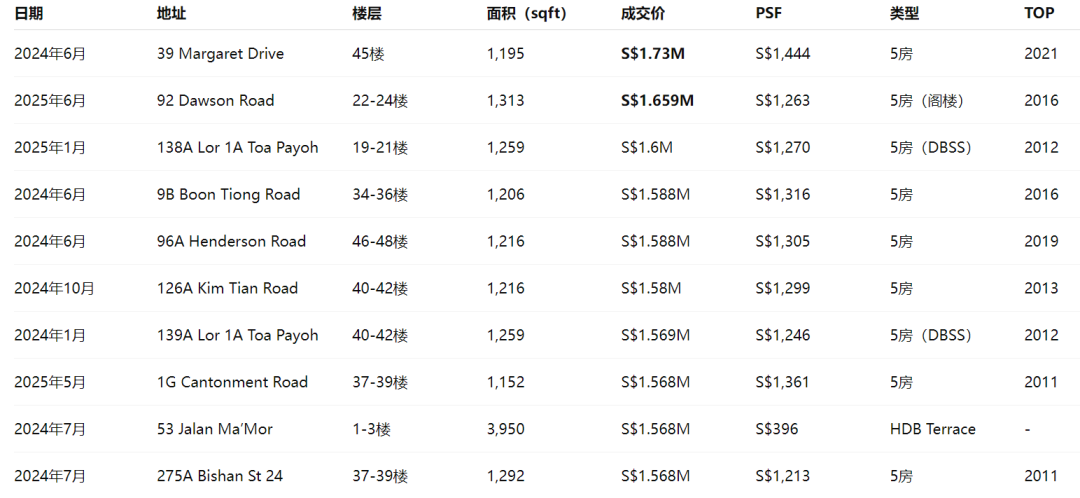Click the HDB Terrace type cell

933,429
